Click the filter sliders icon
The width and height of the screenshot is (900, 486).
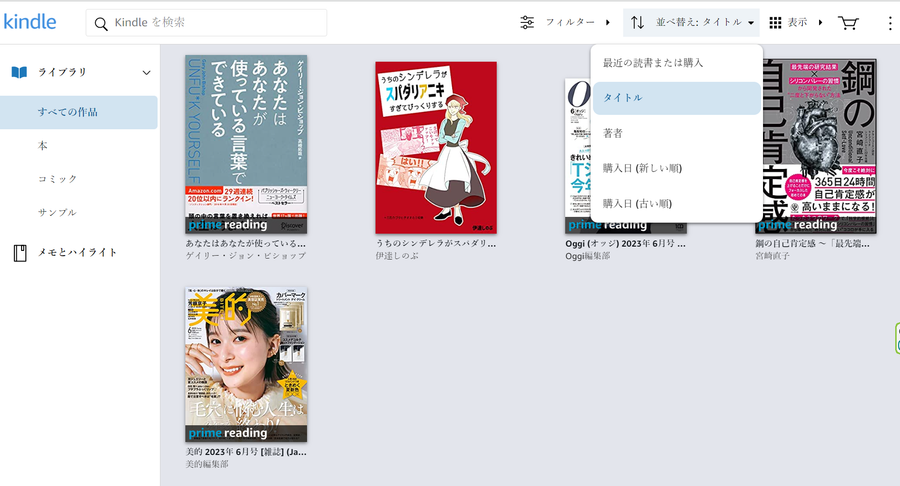click(527, 22)
